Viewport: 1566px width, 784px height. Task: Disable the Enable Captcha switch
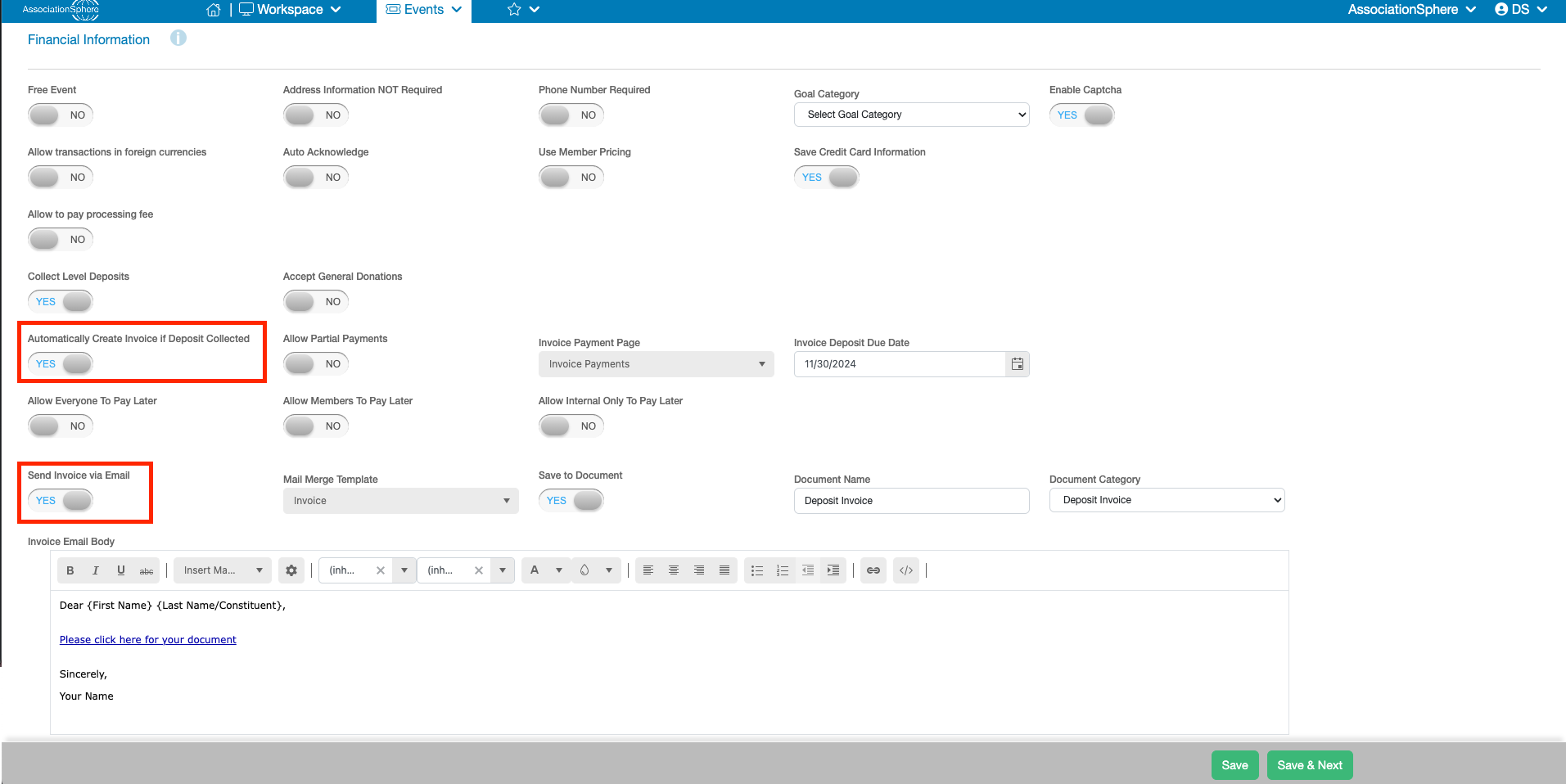pos(1082,115)
